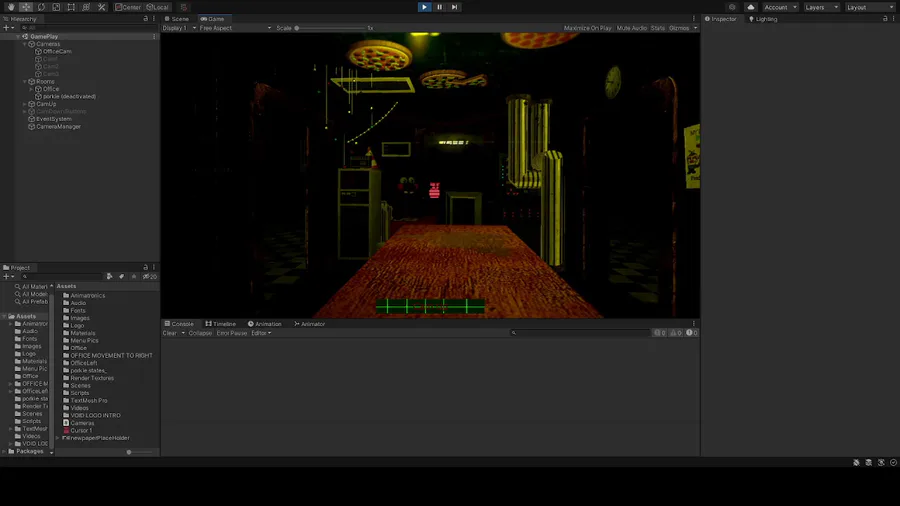
Task: Open the Gizmos dropdown
Action: click(x=683, y=28)
